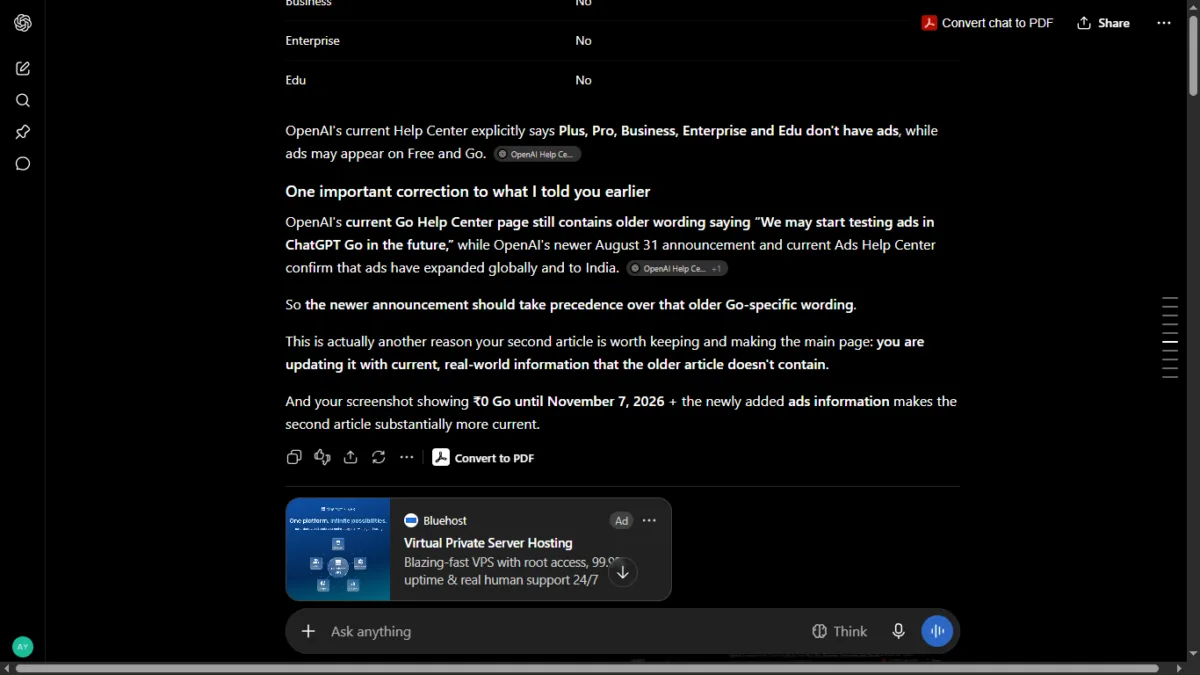Click the message outline markers on right

tap(1170, 337)
